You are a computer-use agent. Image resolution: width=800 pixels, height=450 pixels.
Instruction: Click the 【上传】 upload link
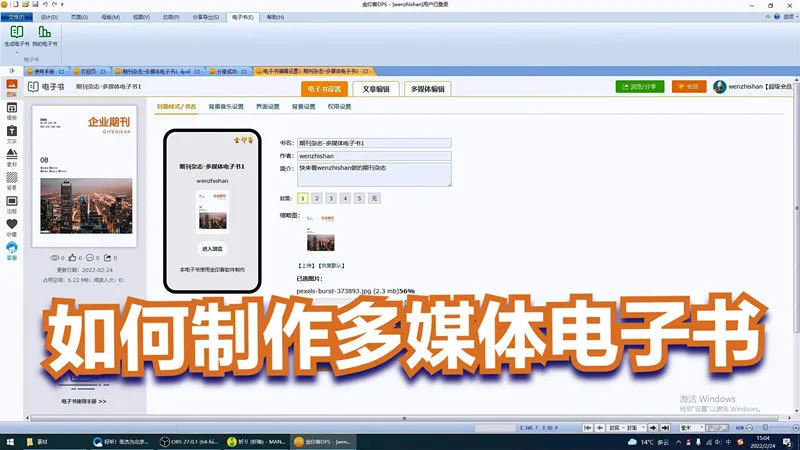click(x=306, y=266)
